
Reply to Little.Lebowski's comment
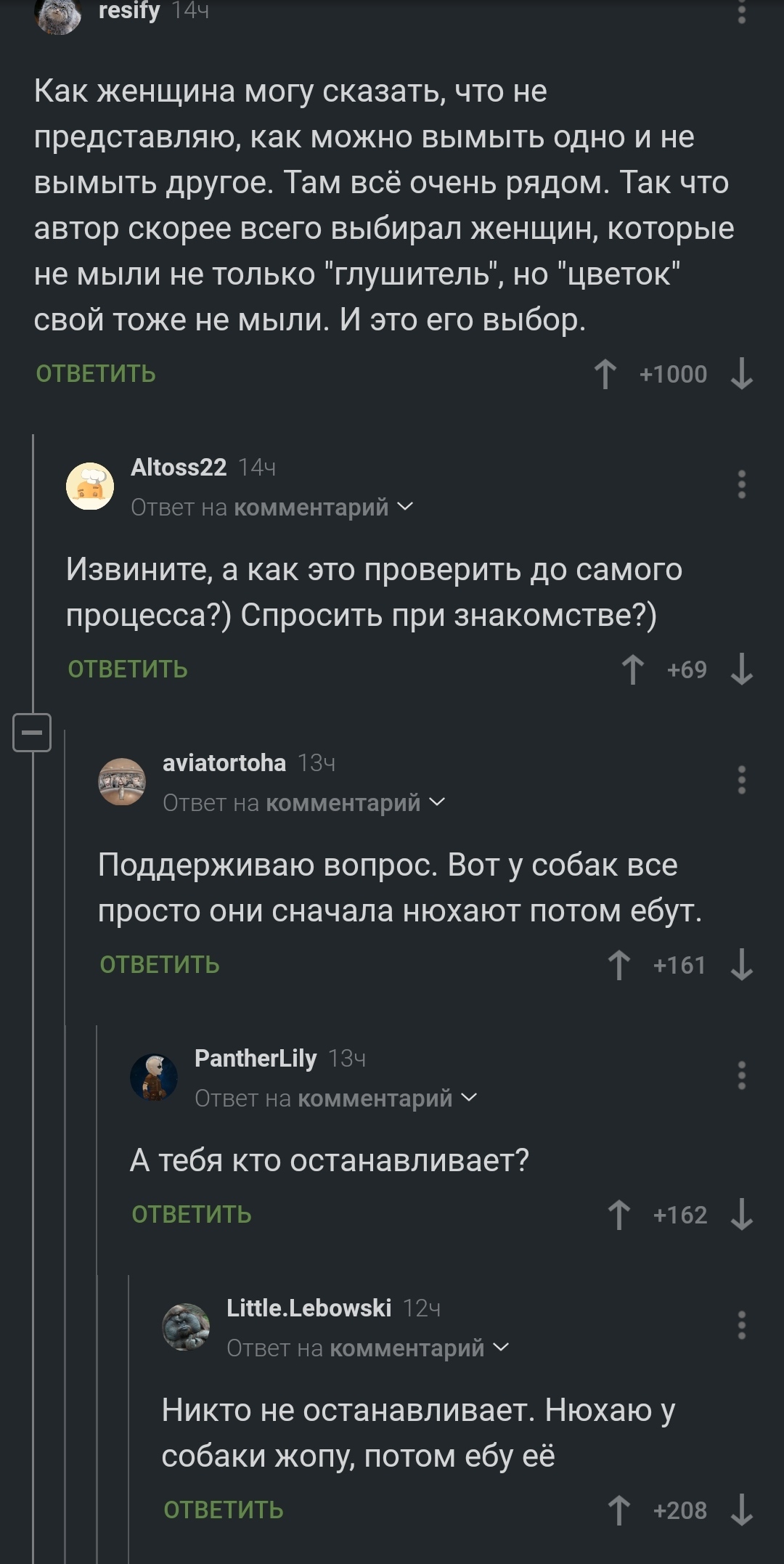pyautogui.click(x=224, y=1510)
